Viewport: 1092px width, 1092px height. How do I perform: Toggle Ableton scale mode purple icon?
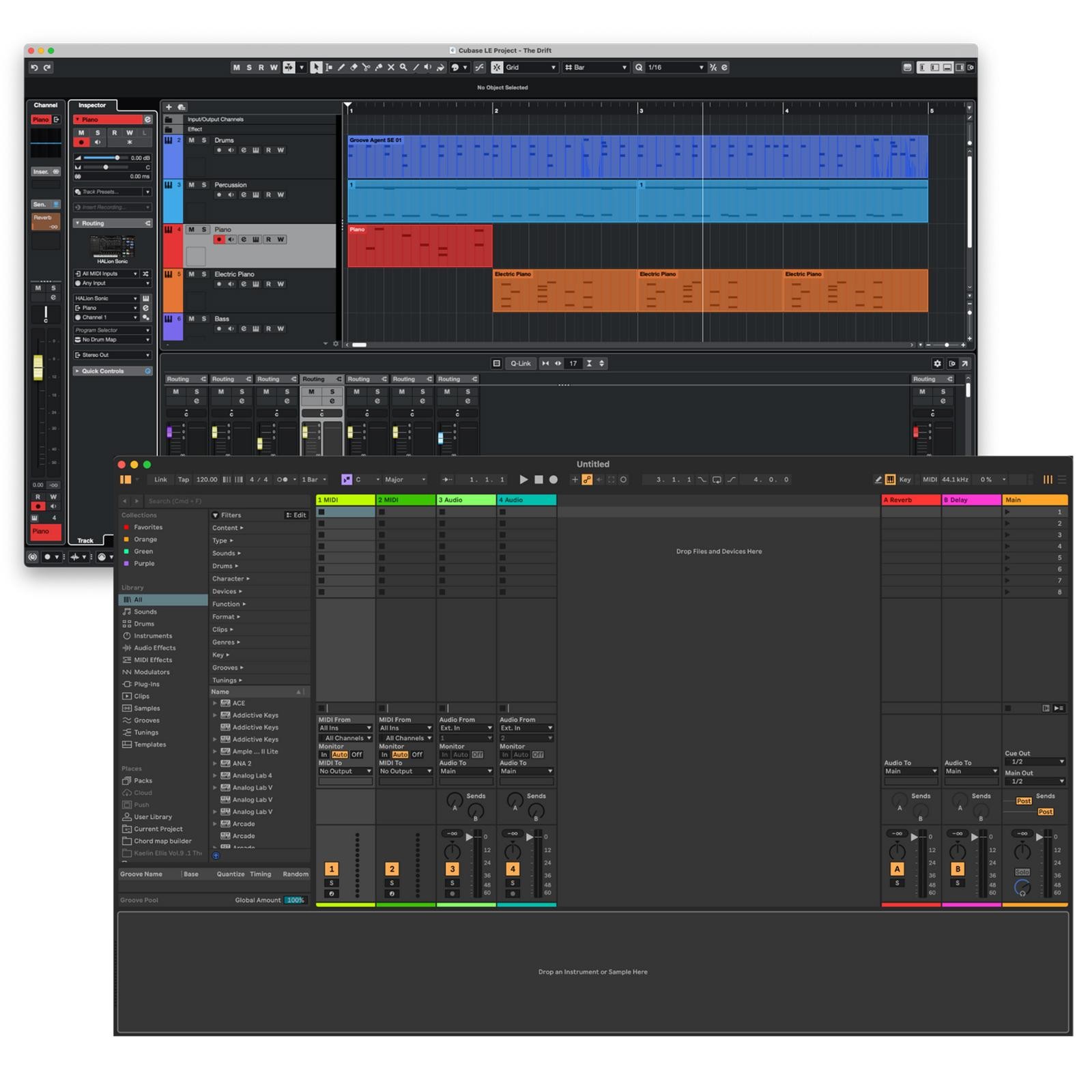tap(347, 480)
